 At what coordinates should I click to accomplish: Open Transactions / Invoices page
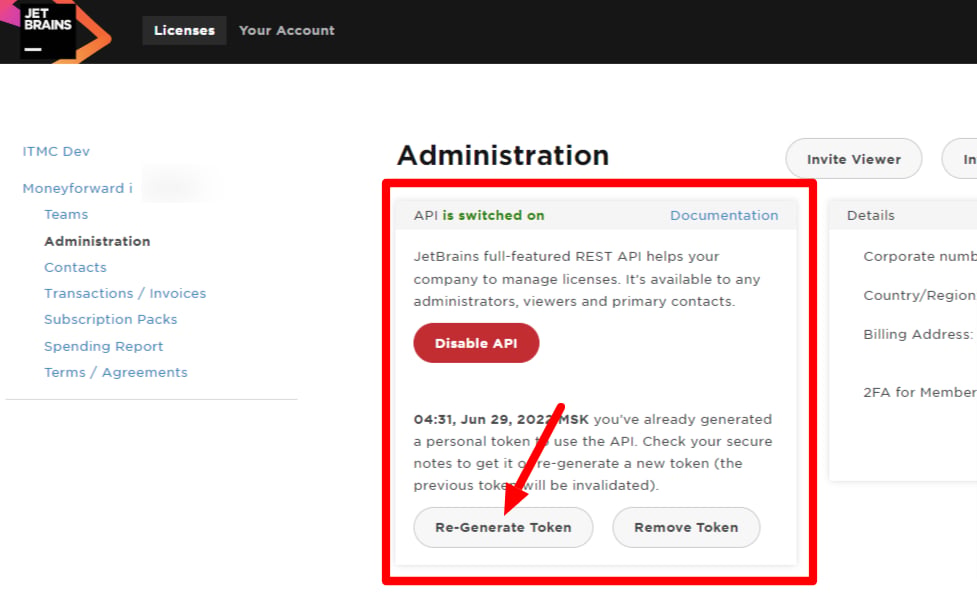[x=125, y=293]
